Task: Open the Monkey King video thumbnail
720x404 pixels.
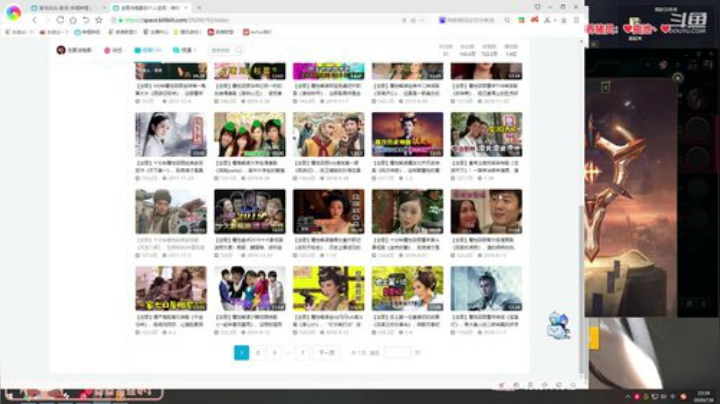Action: click(329, 135)
